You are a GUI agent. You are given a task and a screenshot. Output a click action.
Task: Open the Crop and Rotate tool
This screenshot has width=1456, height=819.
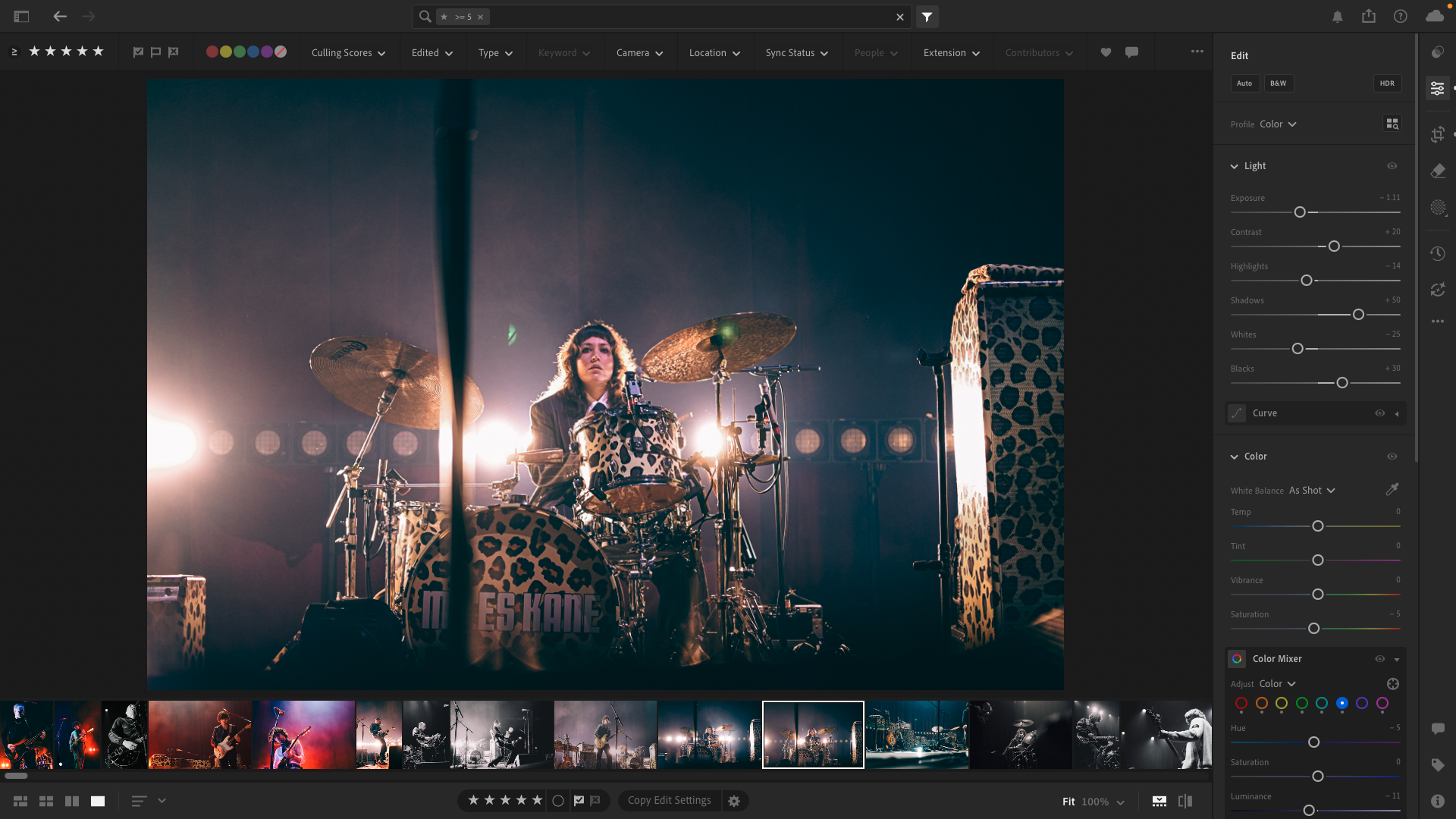(x=1437, y=135)
